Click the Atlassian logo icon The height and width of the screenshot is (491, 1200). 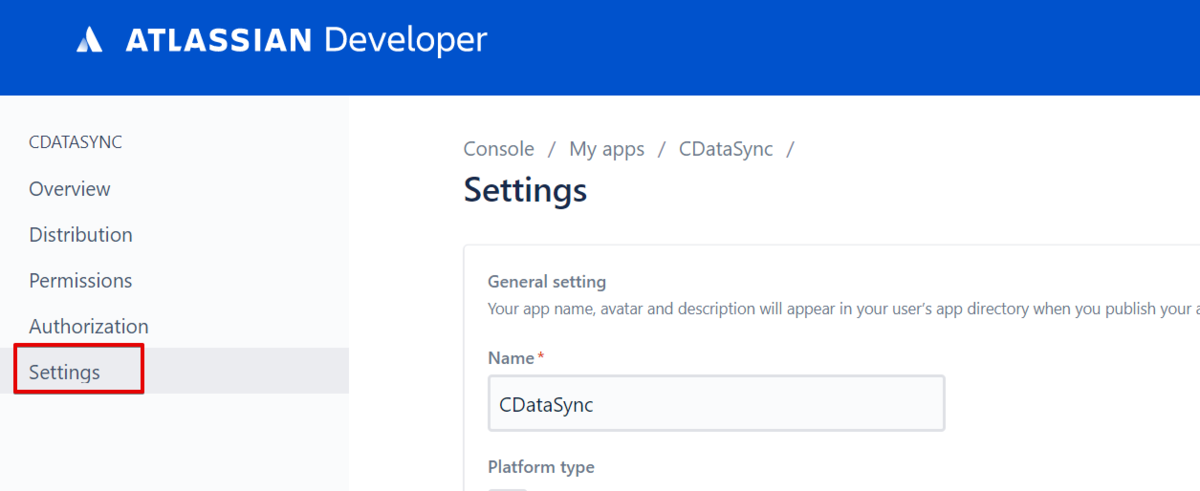point(90,40)
